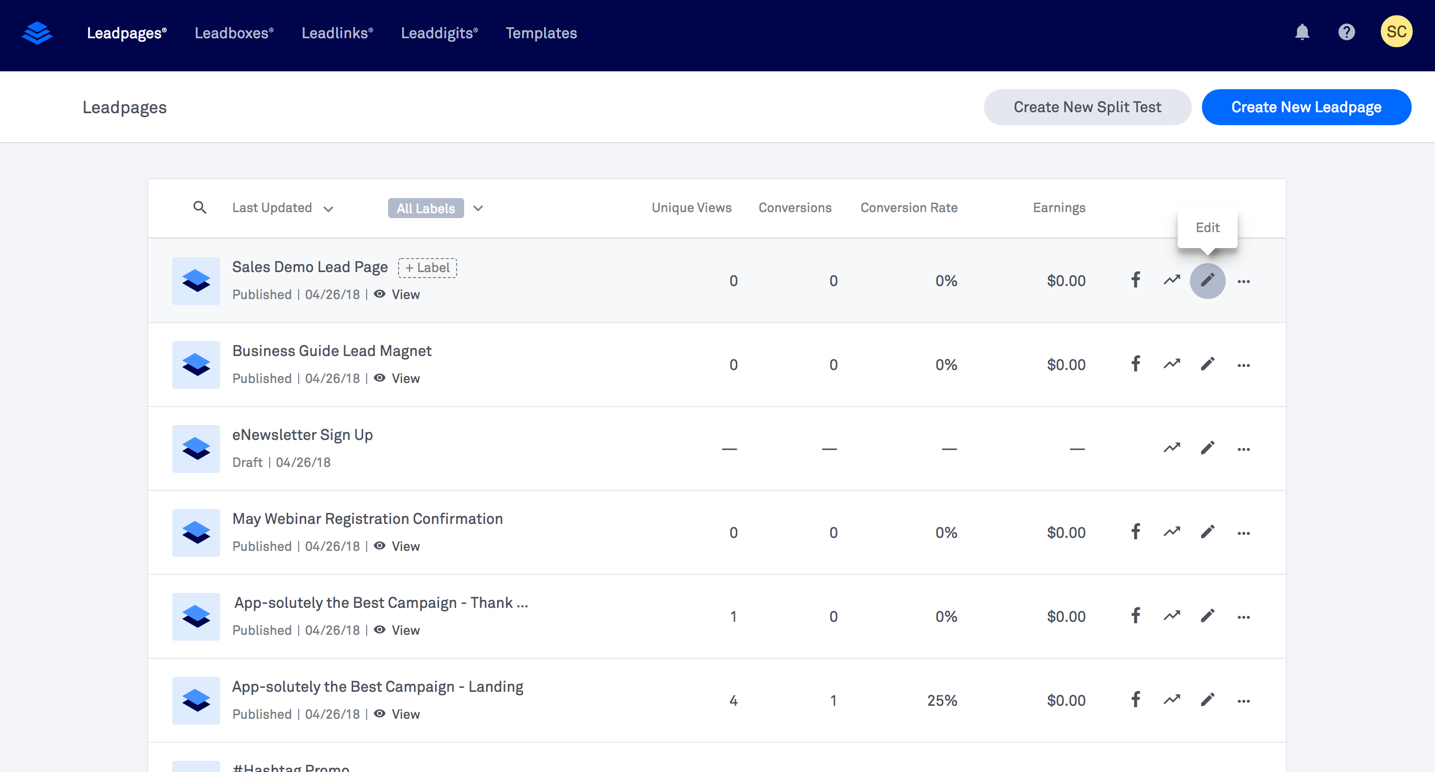Viewport: 1435px width, 772px height.
Task: Click the Best Campaign - Landing thumbnail
Action: [196, 701]
